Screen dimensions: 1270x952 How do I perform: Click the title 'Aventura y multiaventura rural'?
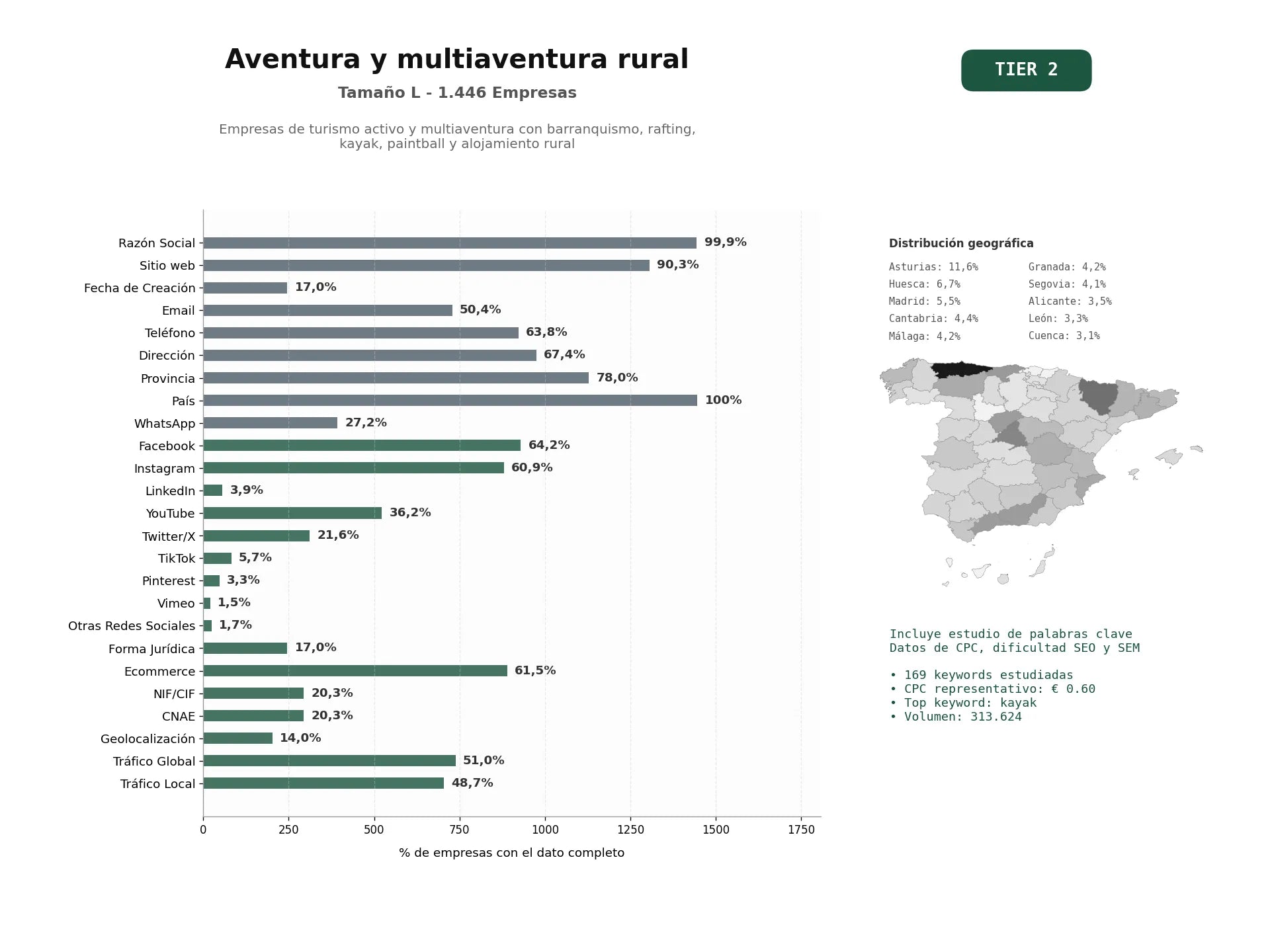point(456,59)
